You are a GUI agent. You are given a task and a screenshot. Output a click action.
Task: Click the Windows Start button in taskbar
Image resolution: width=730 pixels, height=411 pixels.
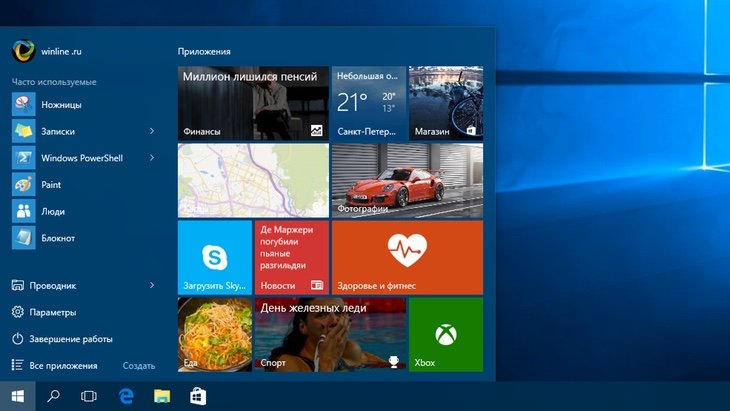[x=18, y=396]
